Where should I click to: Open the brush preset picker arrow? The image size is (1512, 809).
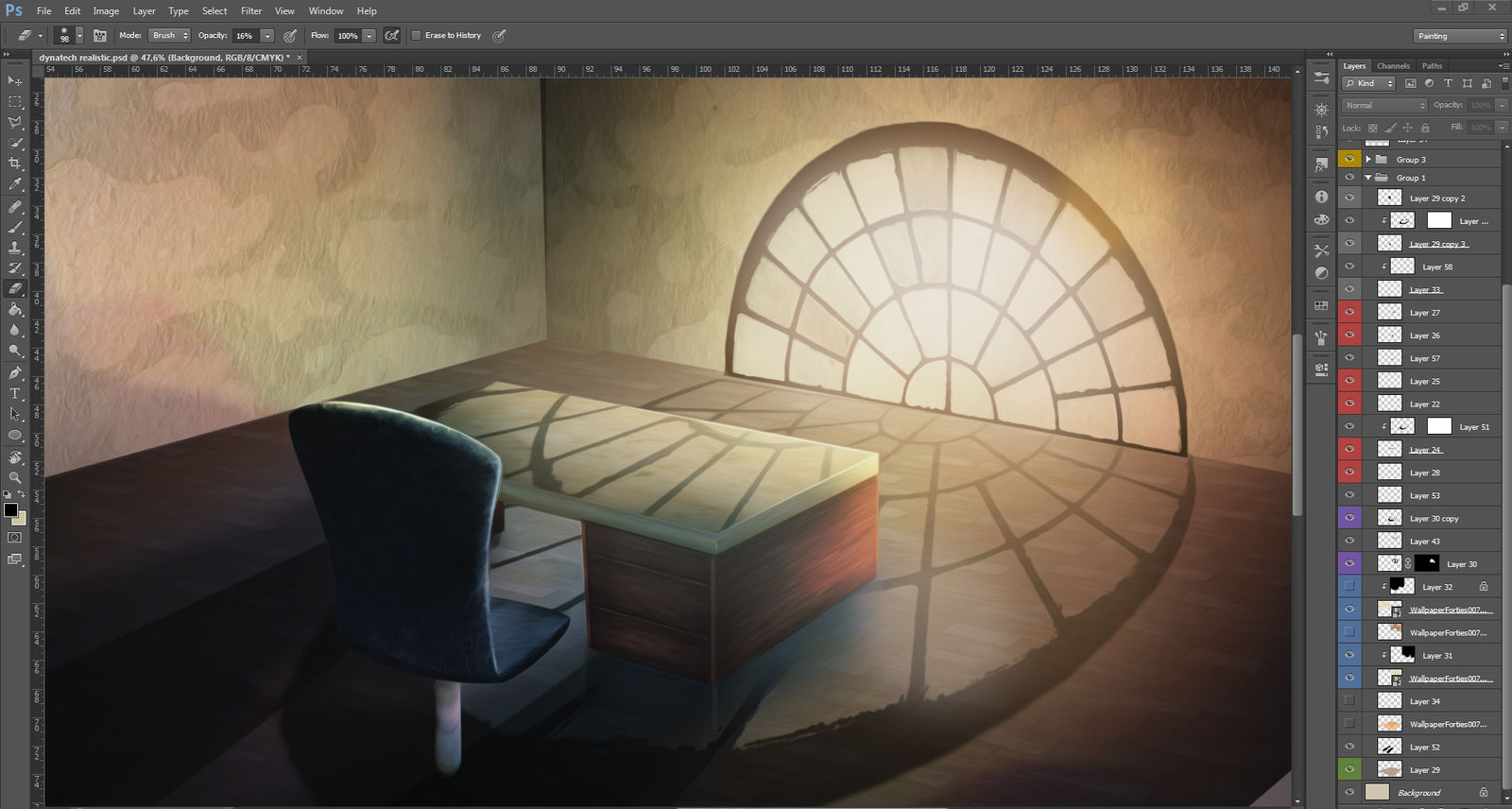pyautogui.click(x=79, y=36)
